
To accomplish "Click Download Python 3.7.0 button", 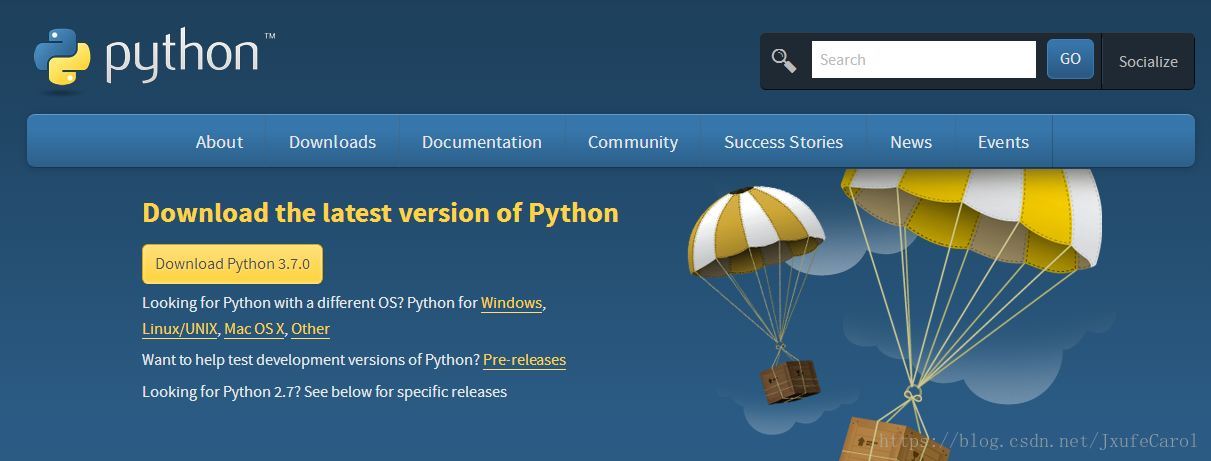I will (x=232, y=264).
